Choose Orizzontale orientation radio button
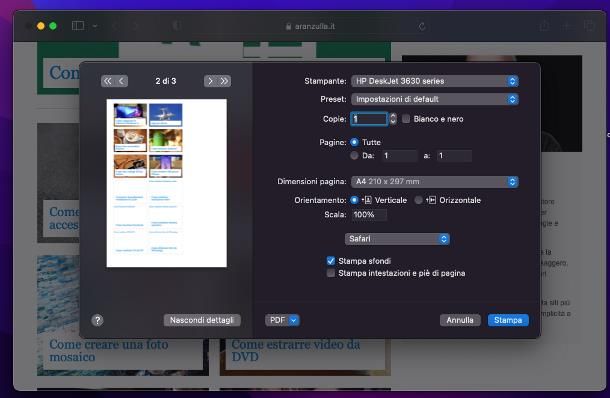The height and width of the screenshot is (398, 610). (x=418, y=200)
